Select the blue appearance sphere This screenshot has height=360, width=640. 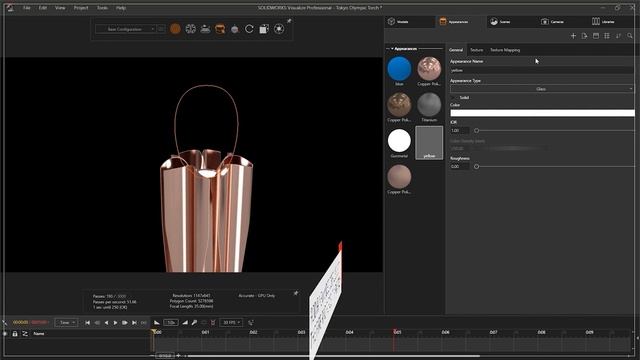click(399, 69)
